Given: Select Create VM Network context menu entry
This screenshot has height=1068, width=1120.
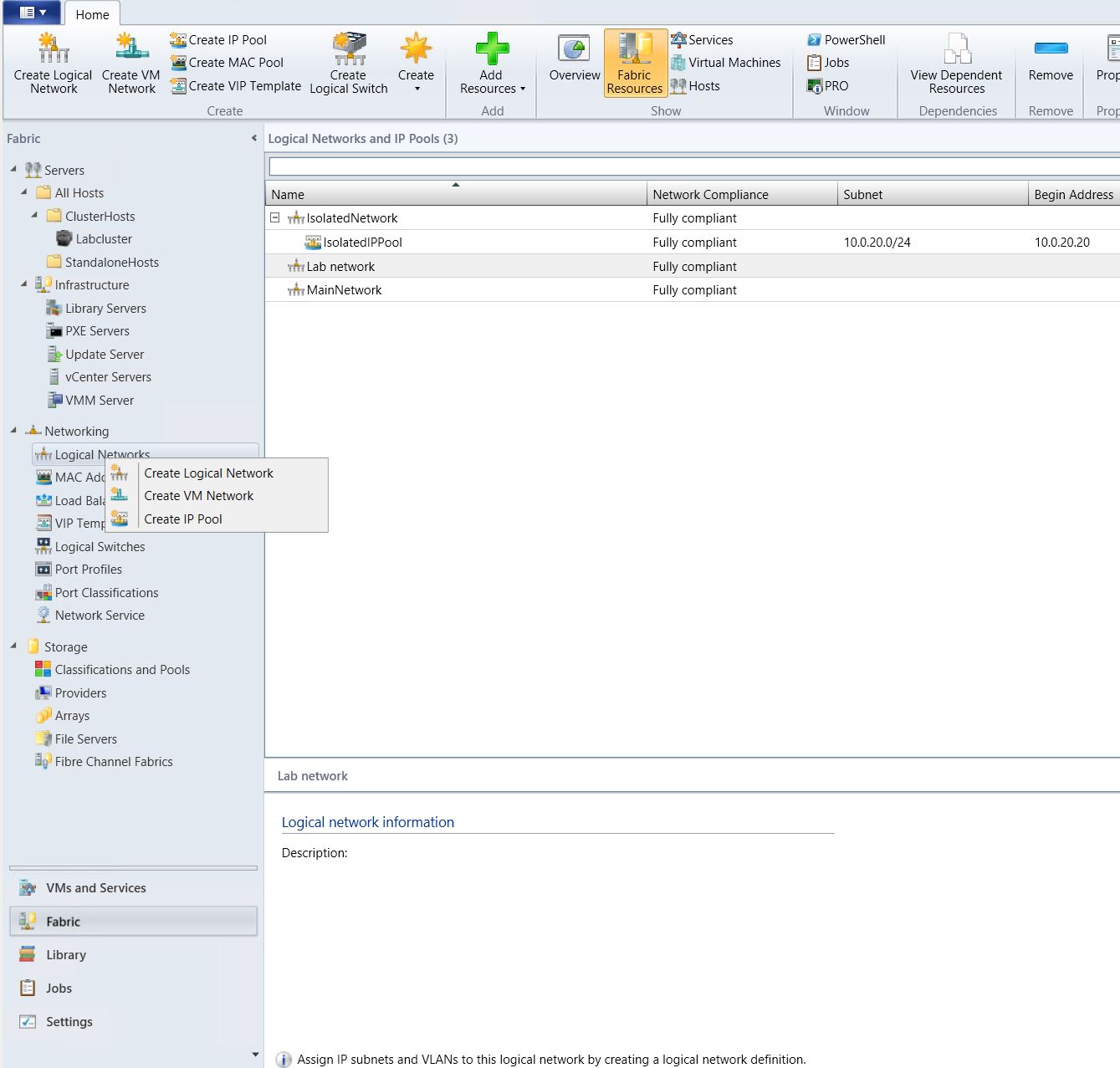Looking at the screenshot, I should point(198,496).
